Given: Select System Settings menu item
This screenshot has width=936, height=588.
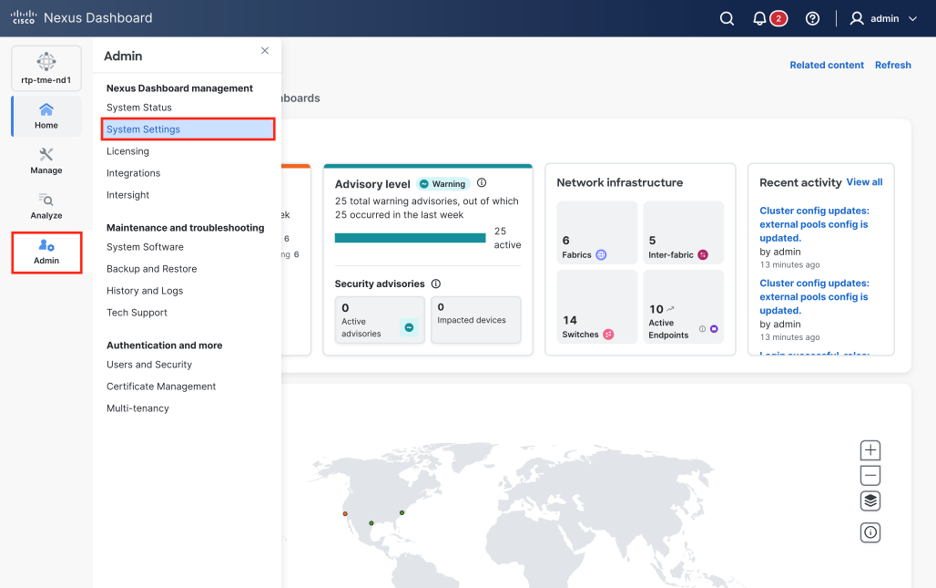Looking at the screenshot, I should point(188,129).
